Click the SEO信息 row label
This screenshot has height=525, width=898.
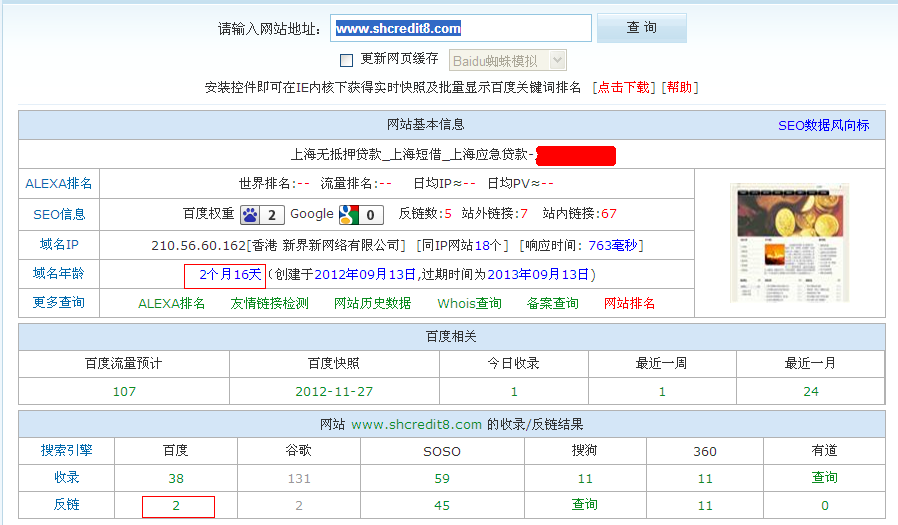pos(59,214)
